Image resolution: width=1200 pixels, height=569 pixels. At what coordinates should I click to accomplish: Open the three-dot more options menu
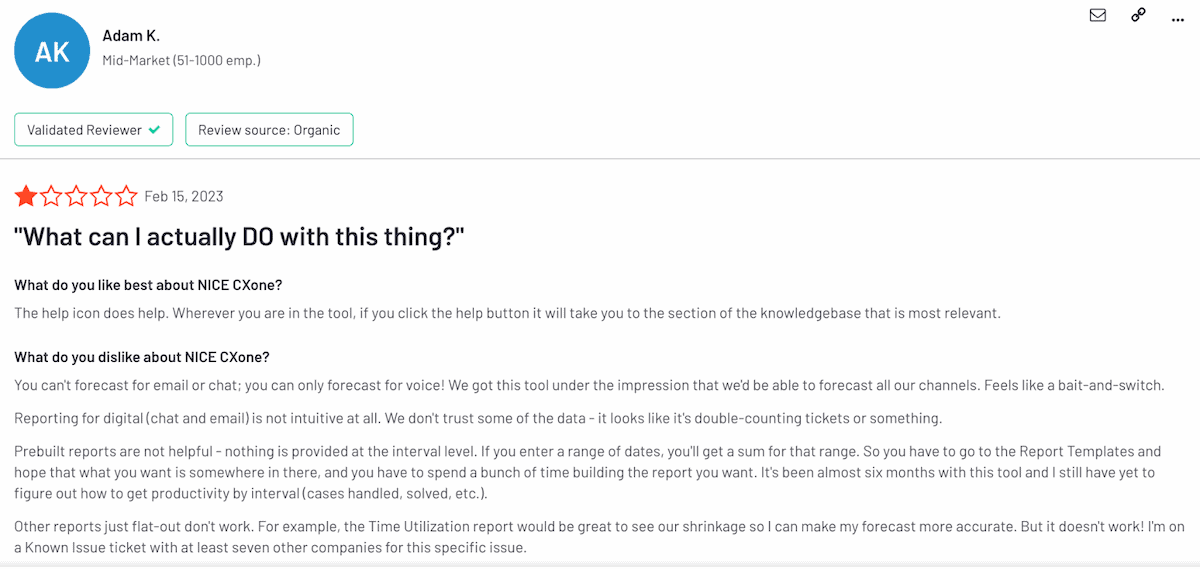tap(1177, 17)
